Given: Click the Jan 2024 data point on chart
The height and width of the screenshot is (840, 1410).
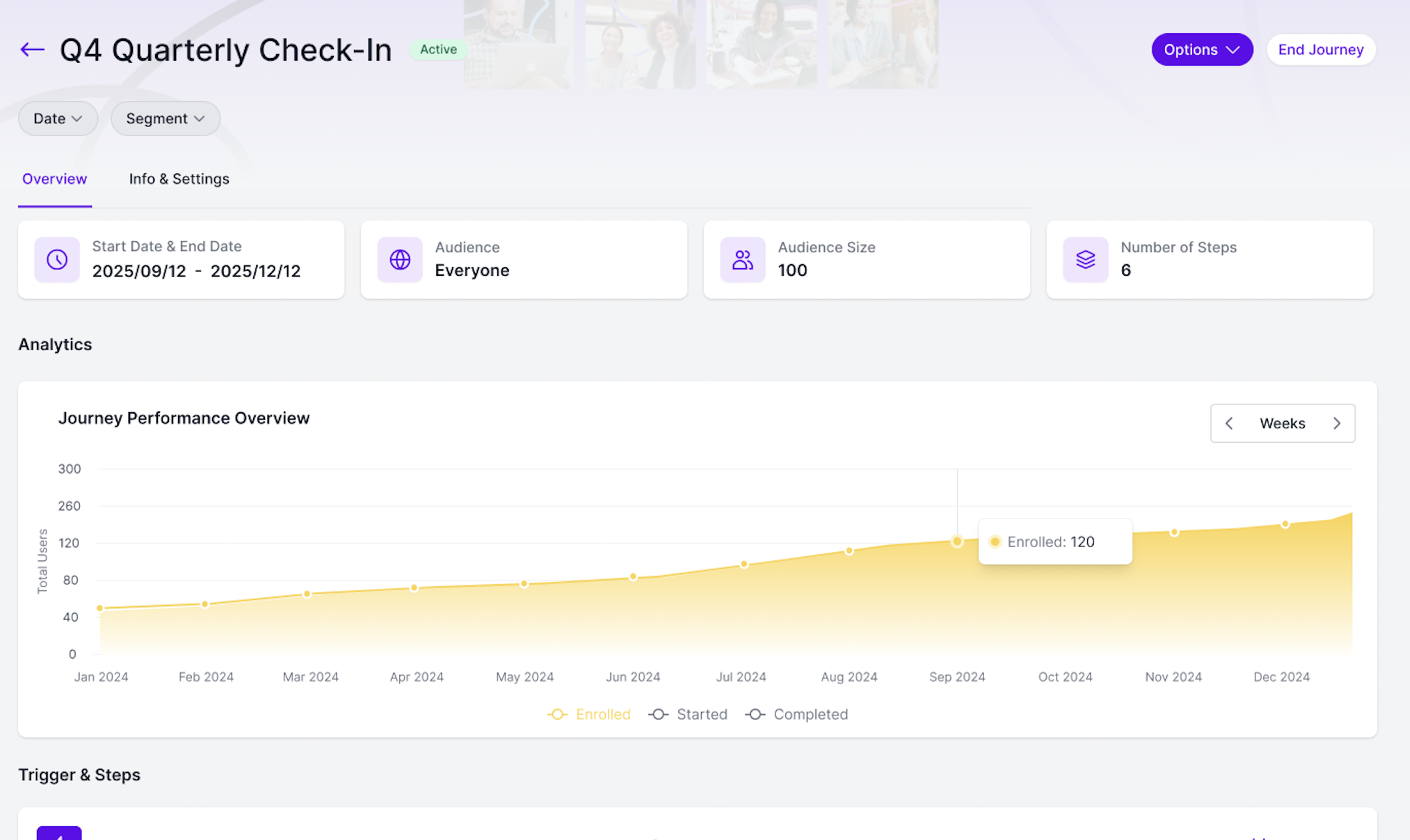Looking at the screenshot, I should click(x=100, y=608).
